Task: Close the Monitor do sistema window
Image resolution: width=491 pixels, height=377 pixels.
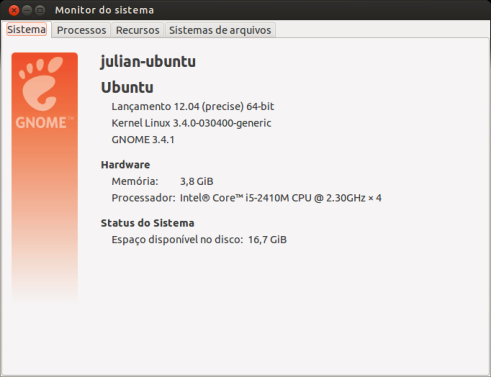Action: [14, 10]
